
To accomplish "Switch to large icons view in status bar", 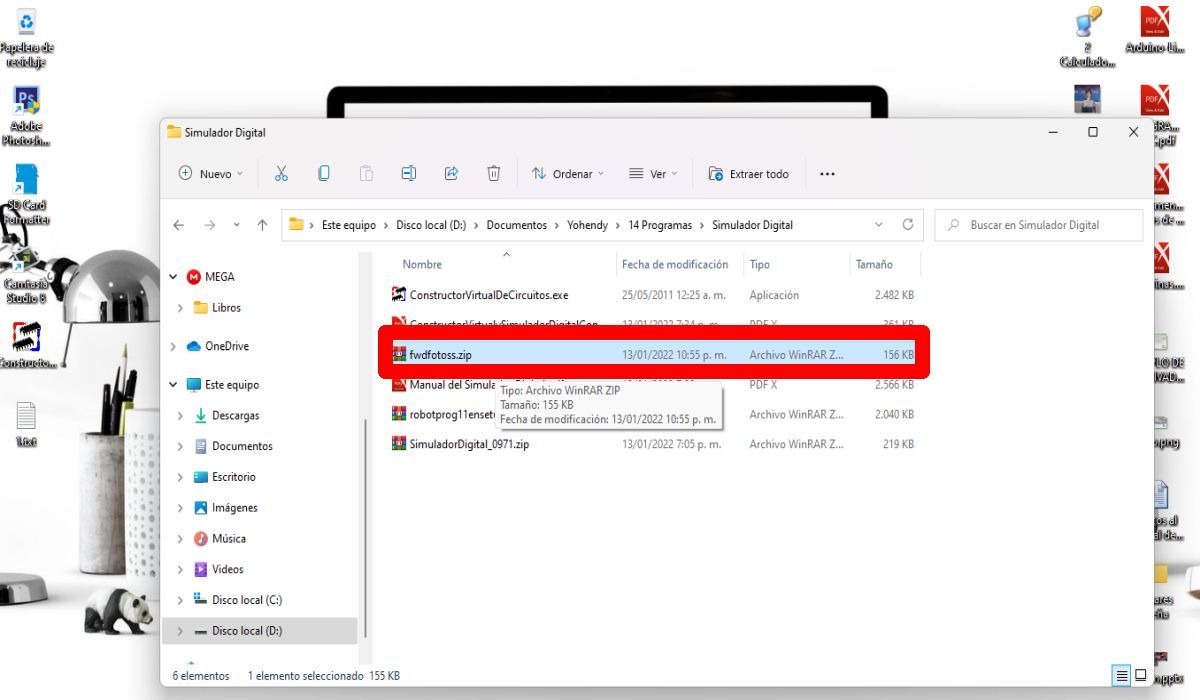I will tap(1140, 676).
